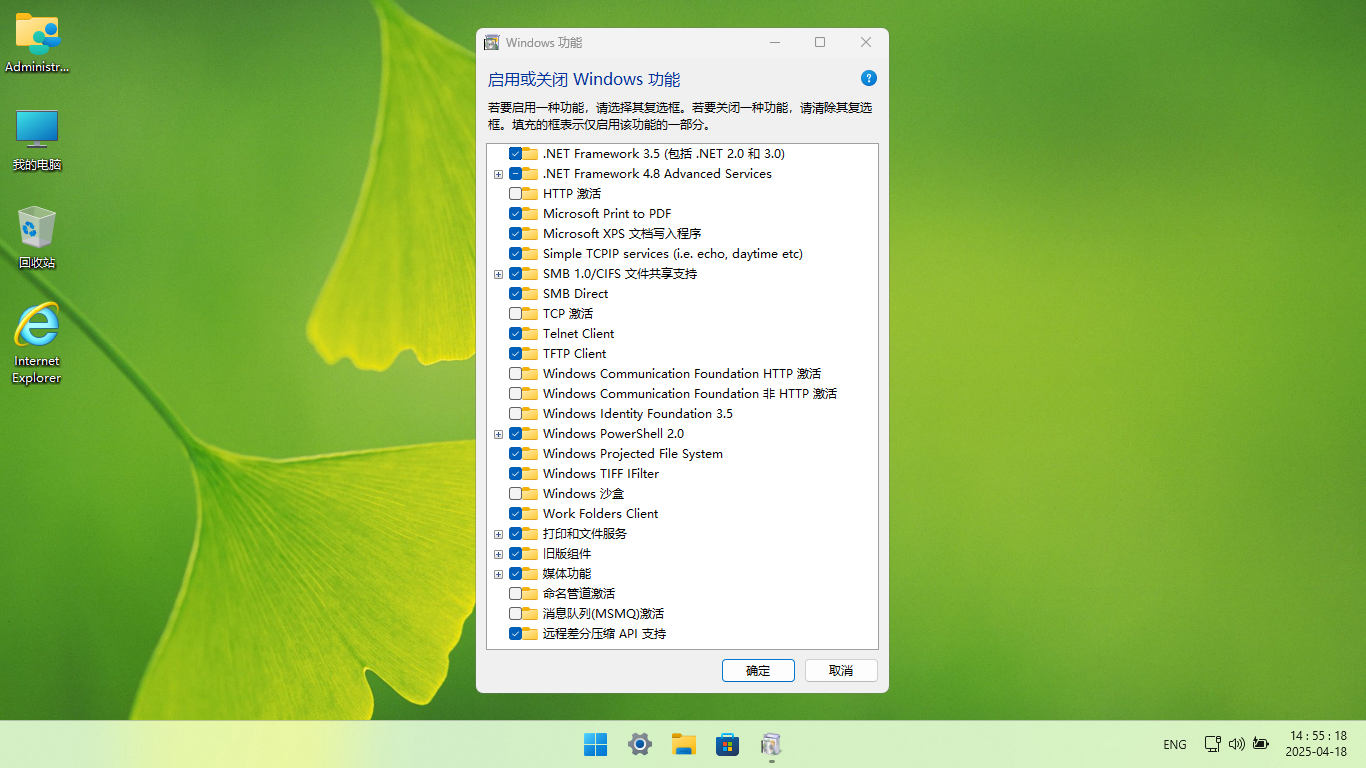Disable the Telnet Client checkbox
This screenshot has height=768, width=1366.
tap(515, 333)
